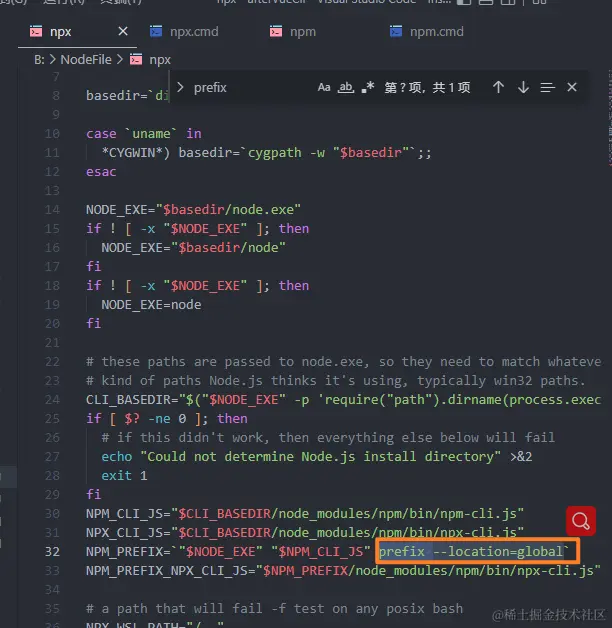Click the npx breadcrumb file
This screenshot has width=612, height=628.
point(159,60)
